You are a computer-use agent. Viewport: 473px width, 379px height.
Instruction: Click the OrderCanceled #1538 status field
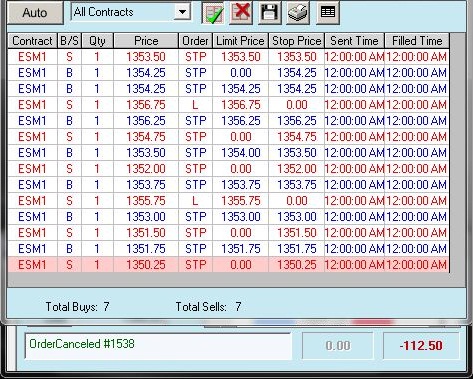[x=158, y=346]
